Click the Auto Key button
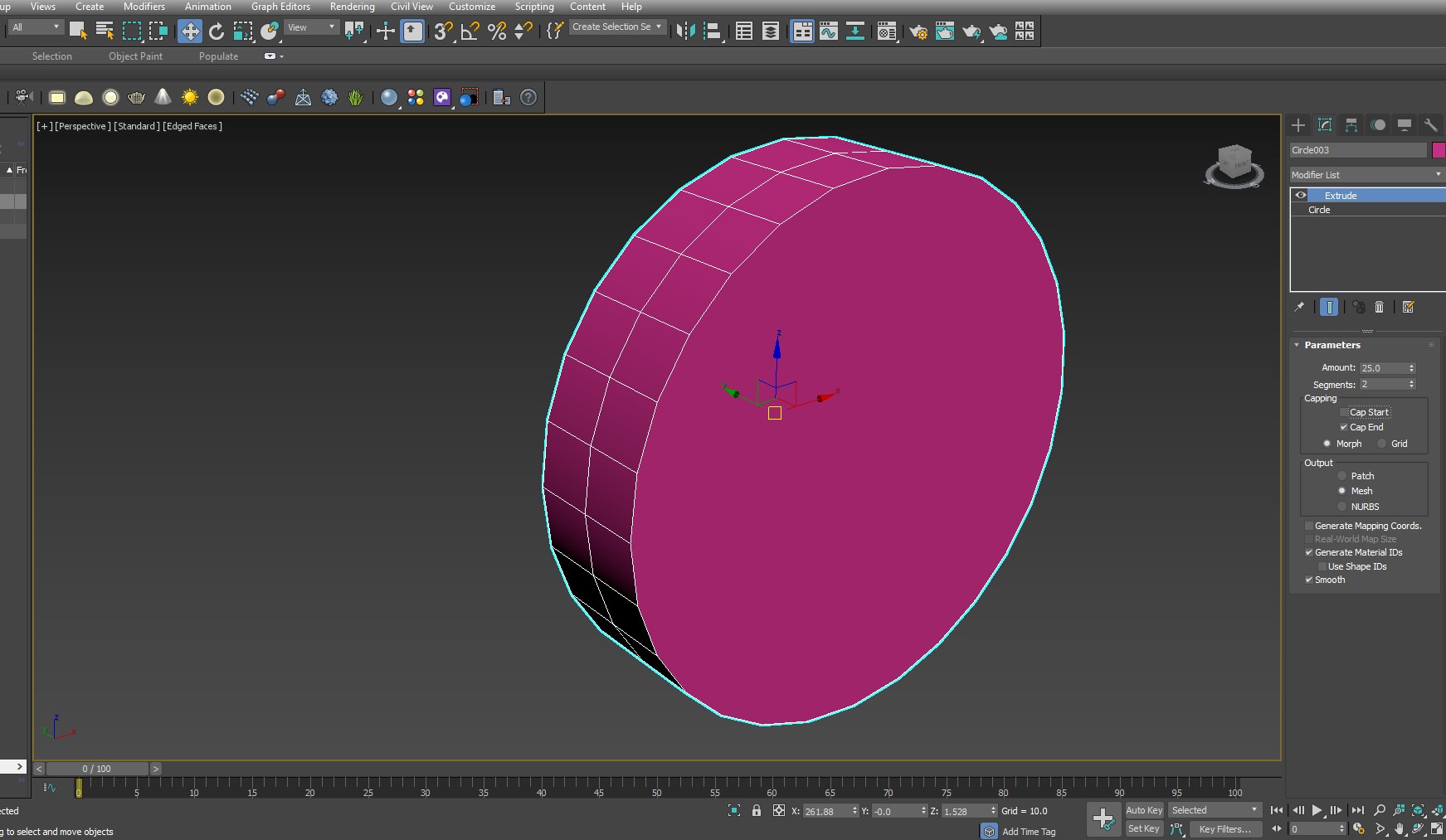Image resolution: width=1446 pixels, height=840 pixels. click(x=1144, y=810)
